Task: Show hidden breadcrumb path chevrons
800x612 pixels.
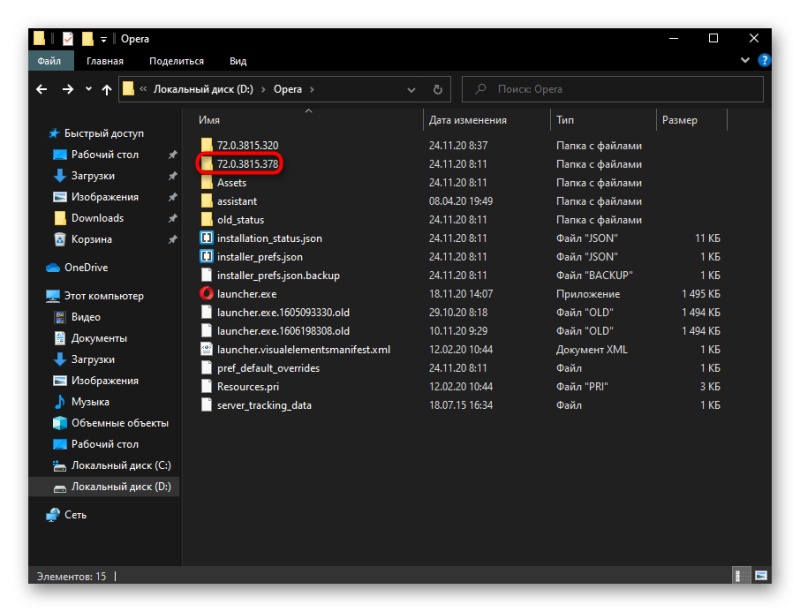Action: [x=143, y=89]
